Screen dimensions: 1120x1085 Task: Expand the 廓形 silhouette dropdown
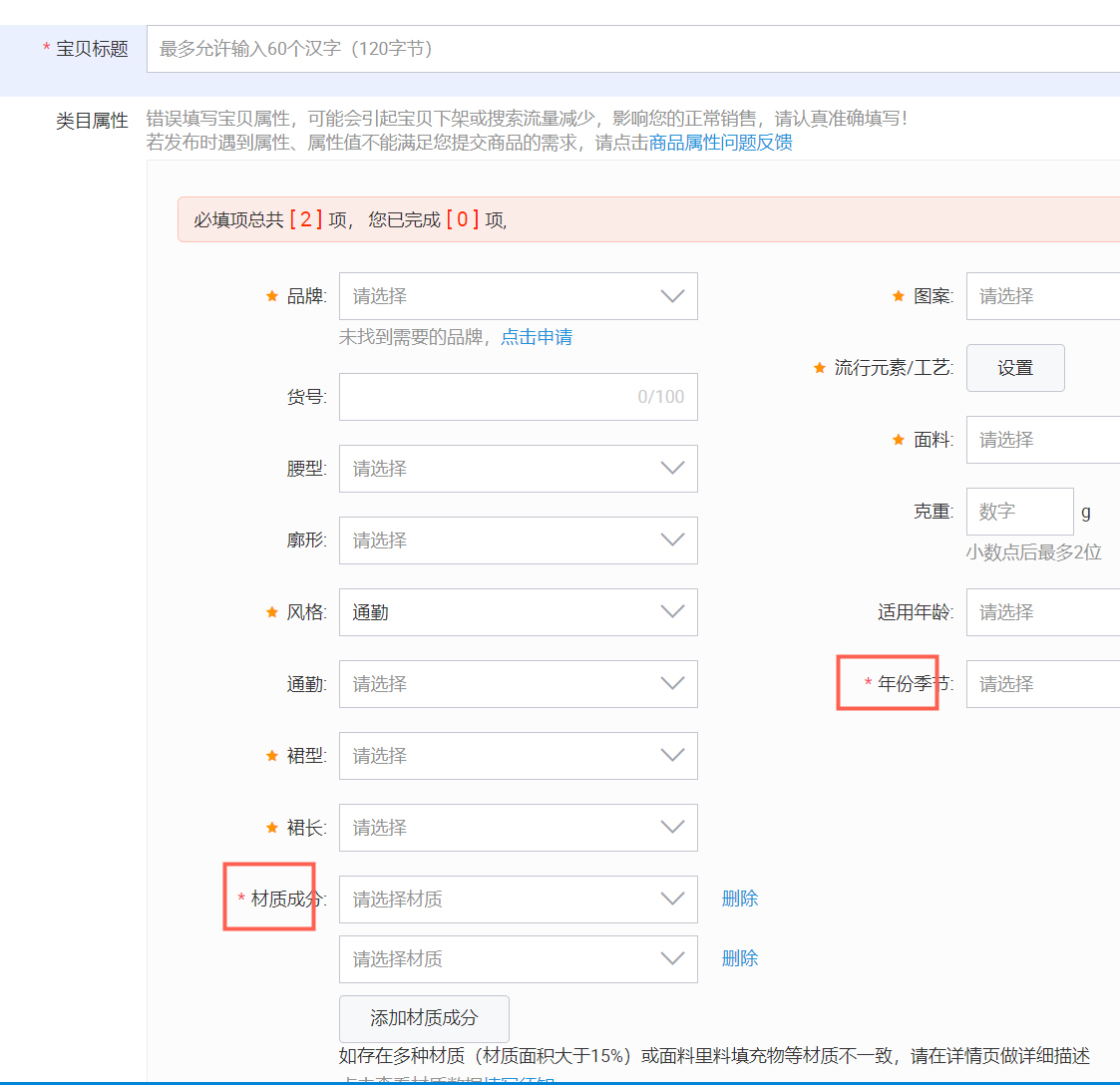(518, 541)
